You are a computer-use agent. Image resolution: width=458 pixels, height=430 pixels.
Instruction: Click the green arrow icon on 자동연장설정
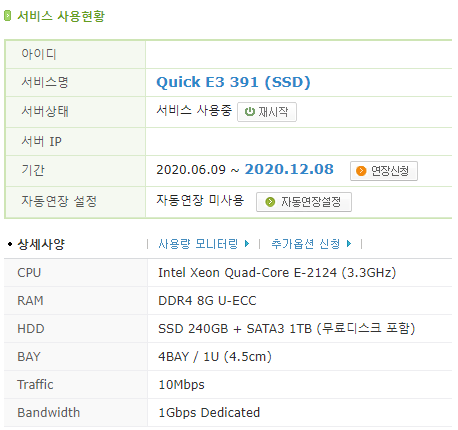pyautogui.click(x=270, y=202)
